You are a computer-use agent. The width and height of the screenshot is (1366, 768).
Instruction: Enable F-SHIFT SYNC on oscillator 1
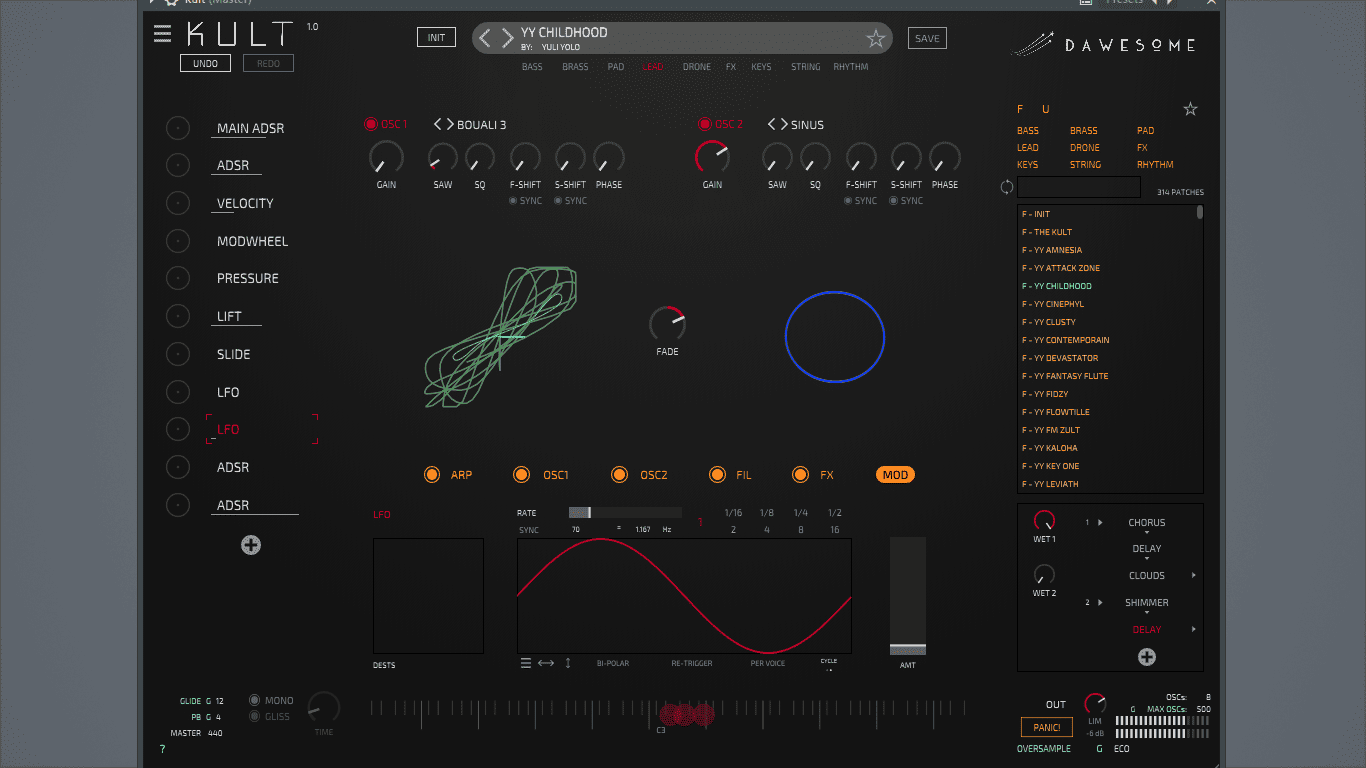pyautogui.click(x=513, y=201)
